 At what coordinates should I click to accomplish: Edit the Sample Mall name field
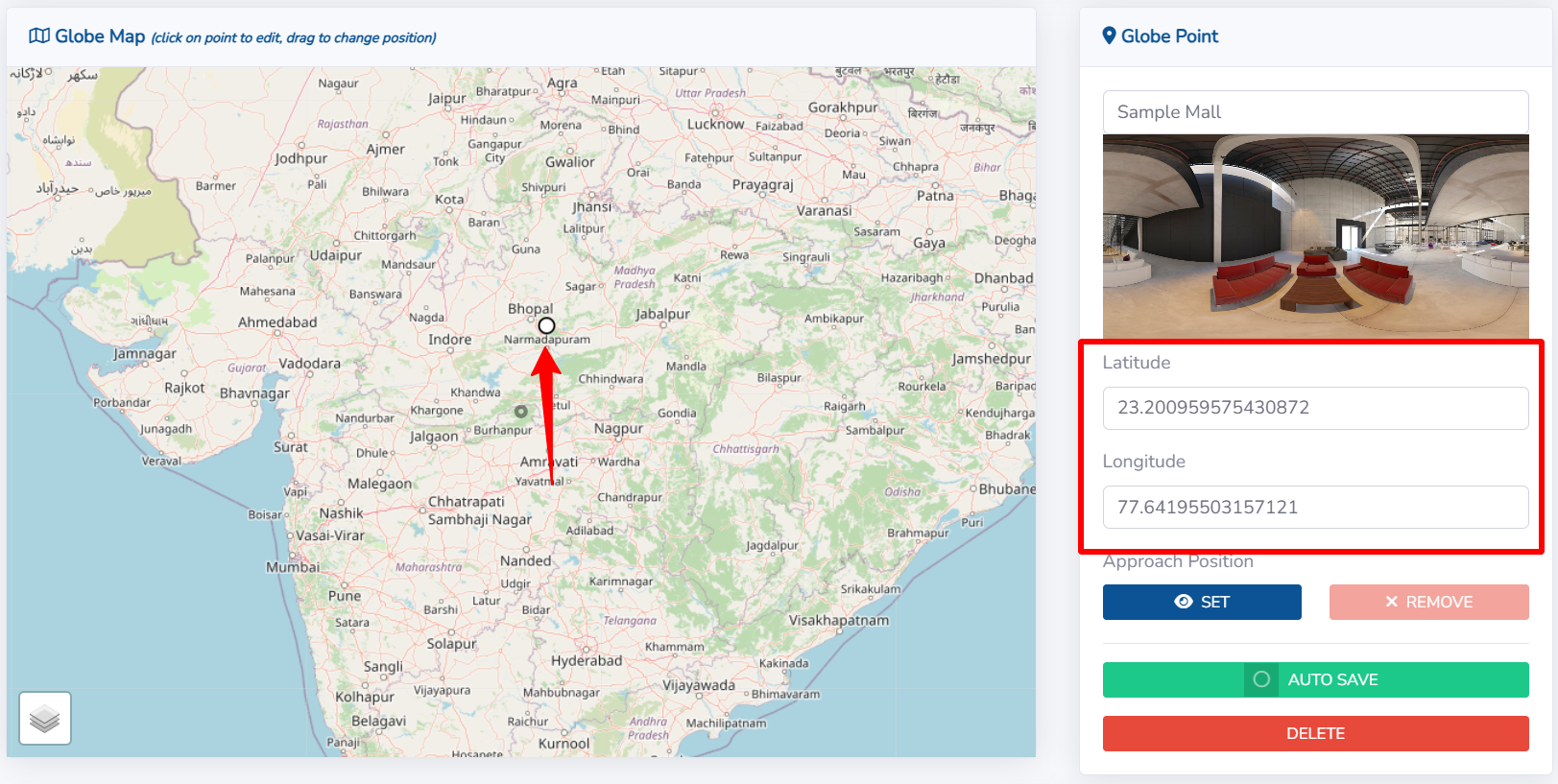1315,112
